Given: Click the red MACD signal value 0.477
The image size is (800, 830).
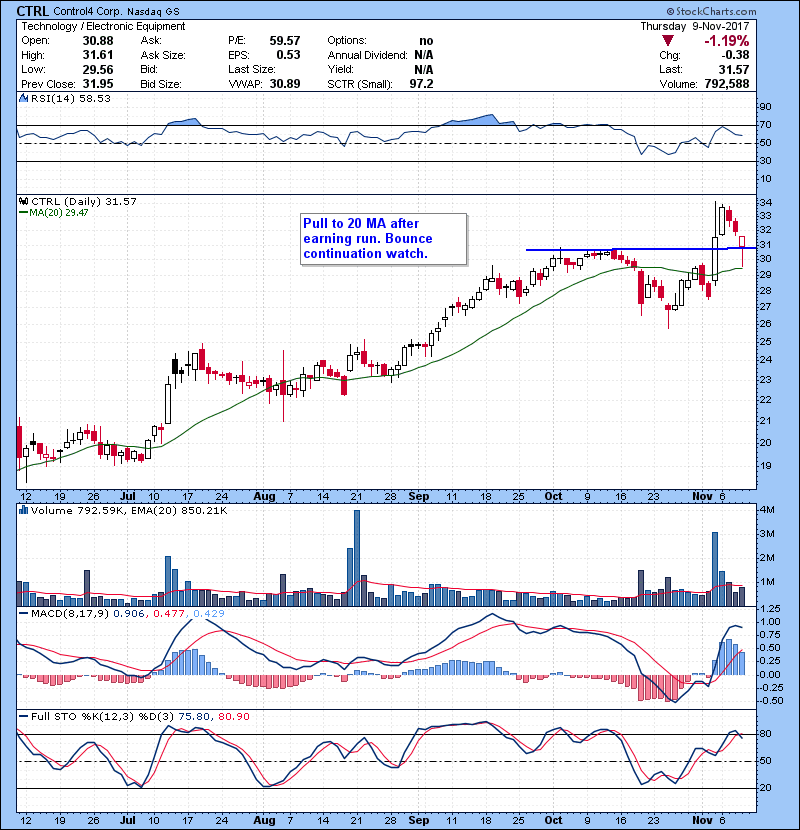Looking at the screenshot, I should (169, 614).
